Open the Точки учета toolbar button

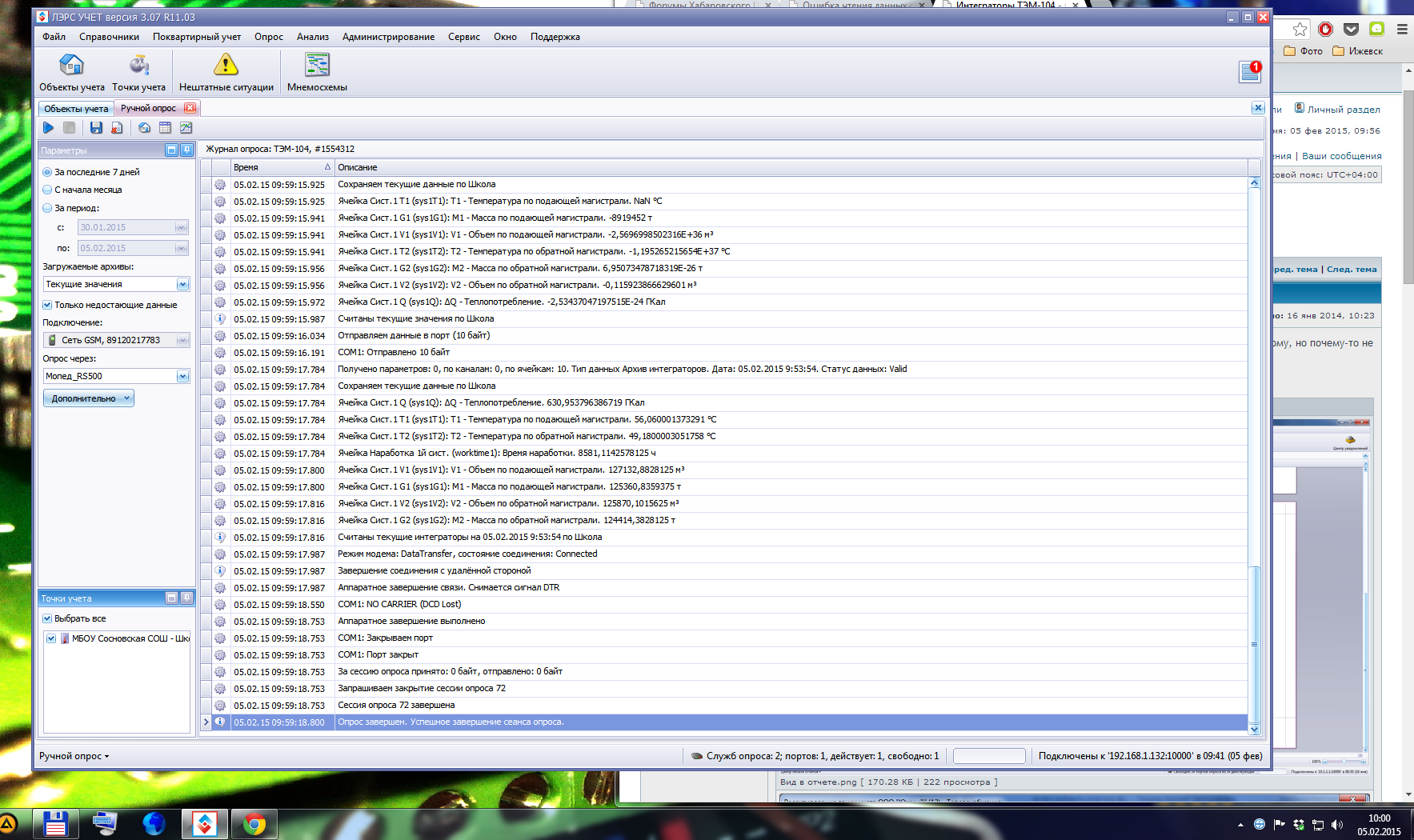tap(138, 73)
